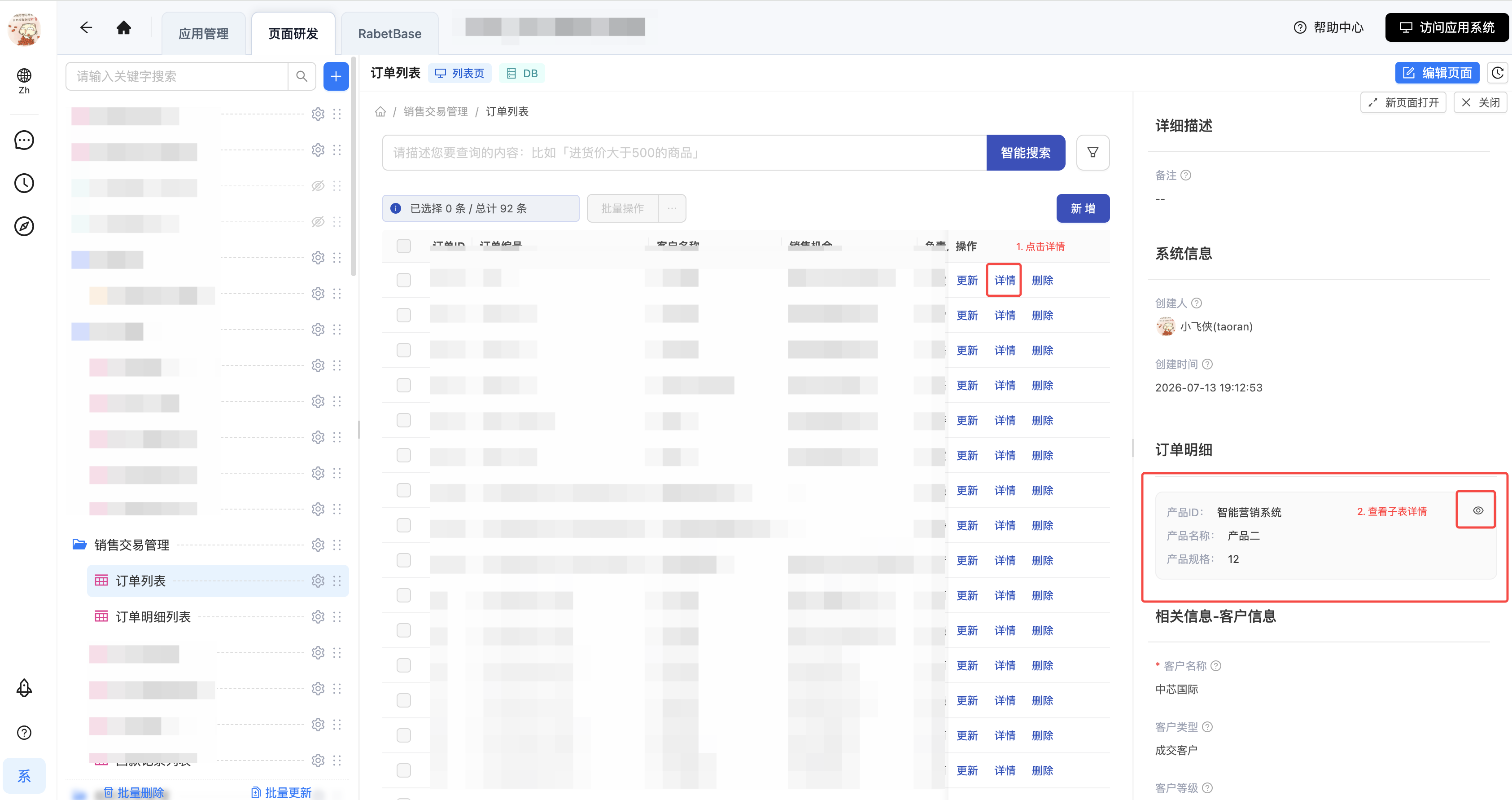1512x800 pixels.
Task: Click the help icon next to 创建人
Action: [x=1196, y=303]
